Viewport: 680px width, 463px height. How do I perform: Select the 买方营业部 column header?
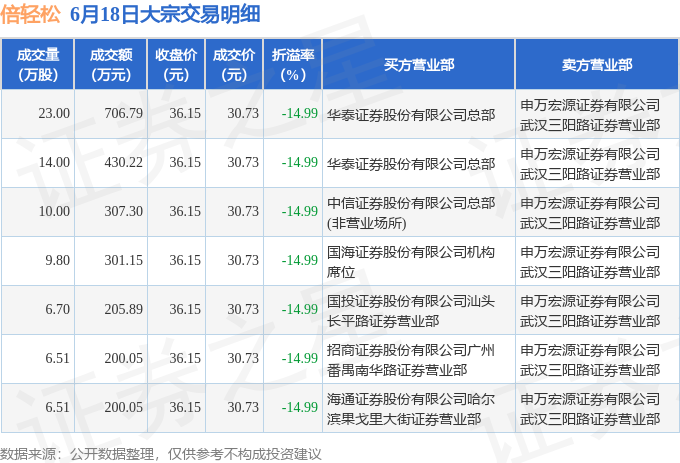[418, 65]
